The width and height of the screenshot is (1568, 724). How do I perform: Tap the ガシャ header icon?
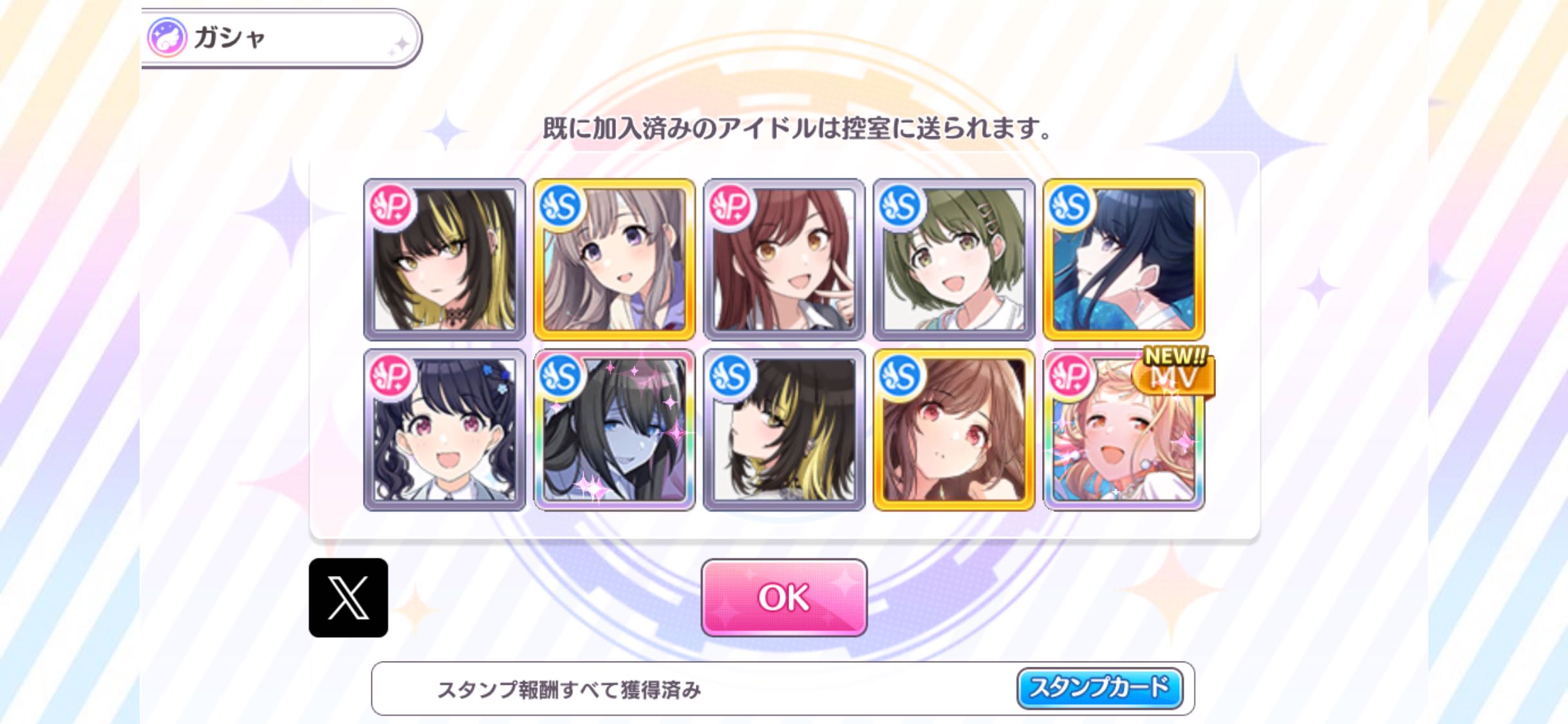[x=167, y=37]
